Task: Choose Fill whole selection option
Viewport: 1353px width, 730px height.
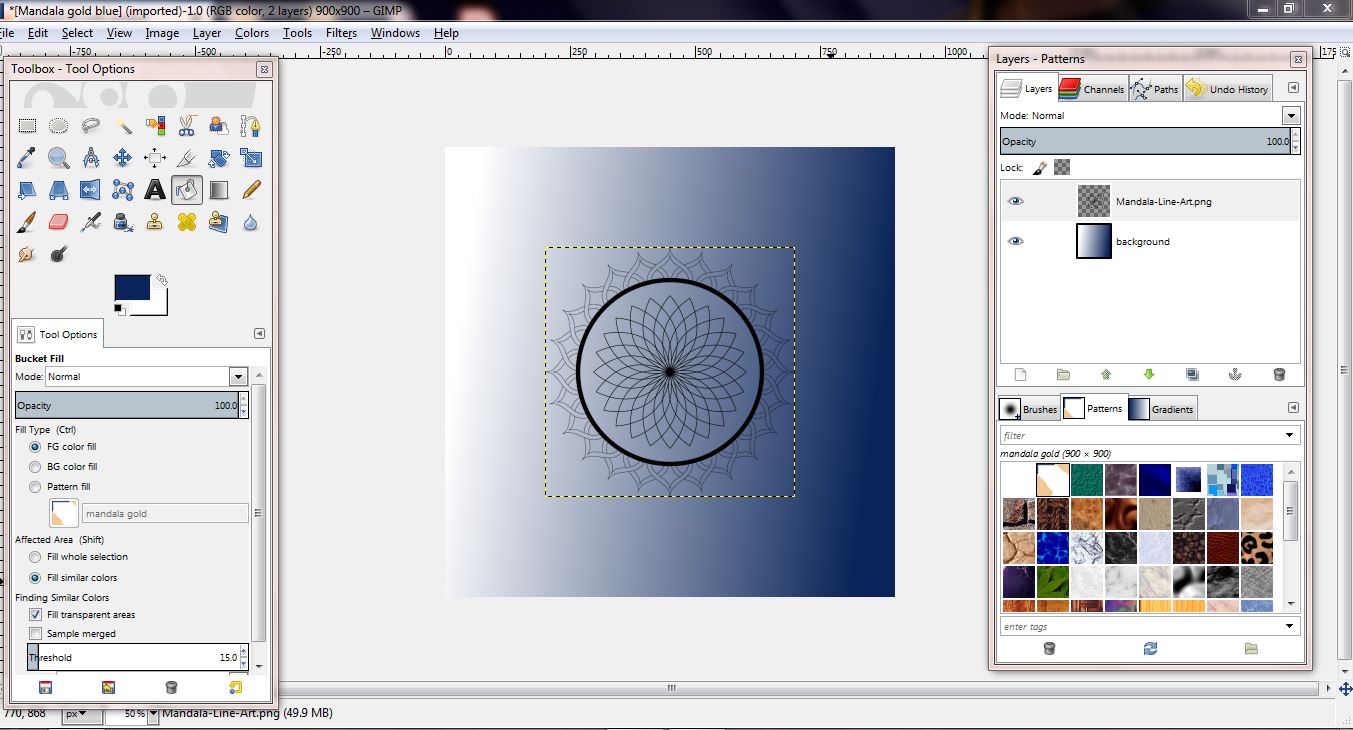Action: tap(36, 557)
